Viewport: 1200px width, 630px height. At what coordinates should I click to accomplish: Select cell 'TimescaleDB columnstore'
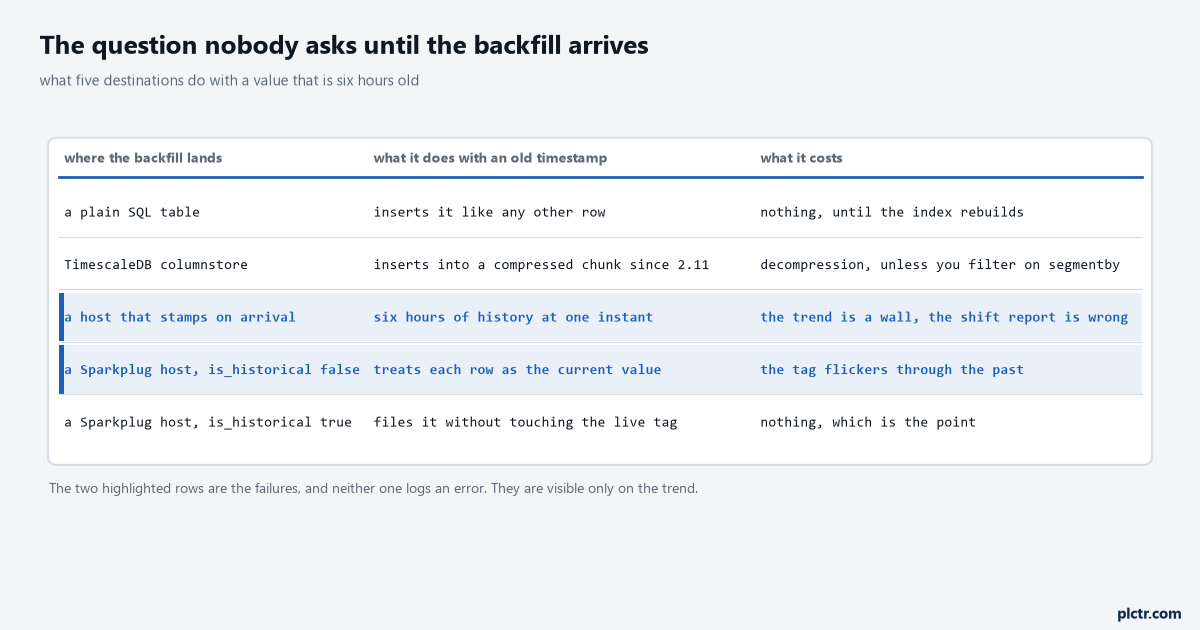[156, 265]
